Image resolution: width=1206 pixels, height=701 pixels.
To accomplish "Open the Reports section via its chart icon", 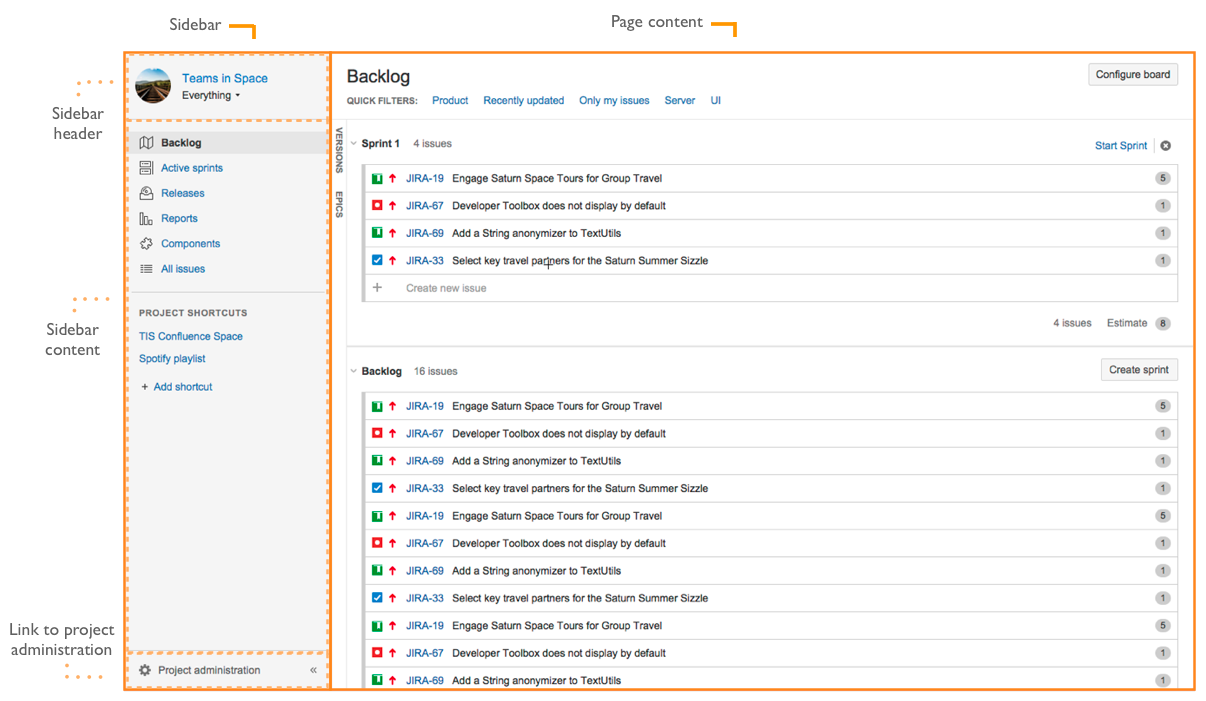I will tap(143, 217).
